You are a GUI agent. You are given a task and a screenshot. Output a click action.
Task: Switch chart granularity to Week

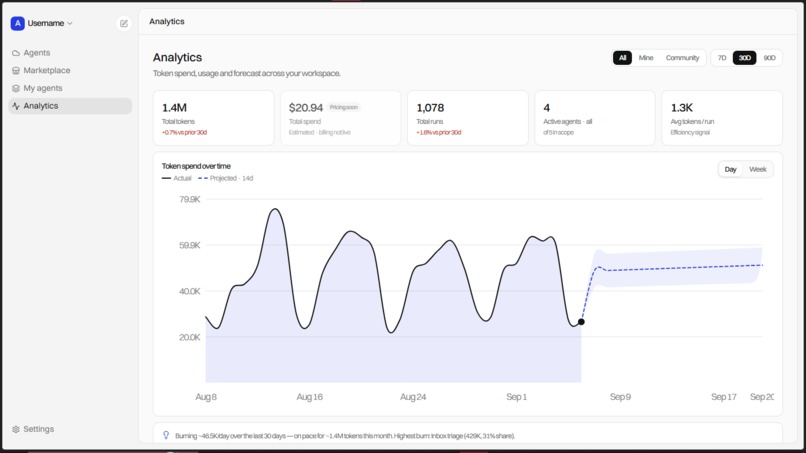pyautogui.click(x=758, y=169)
